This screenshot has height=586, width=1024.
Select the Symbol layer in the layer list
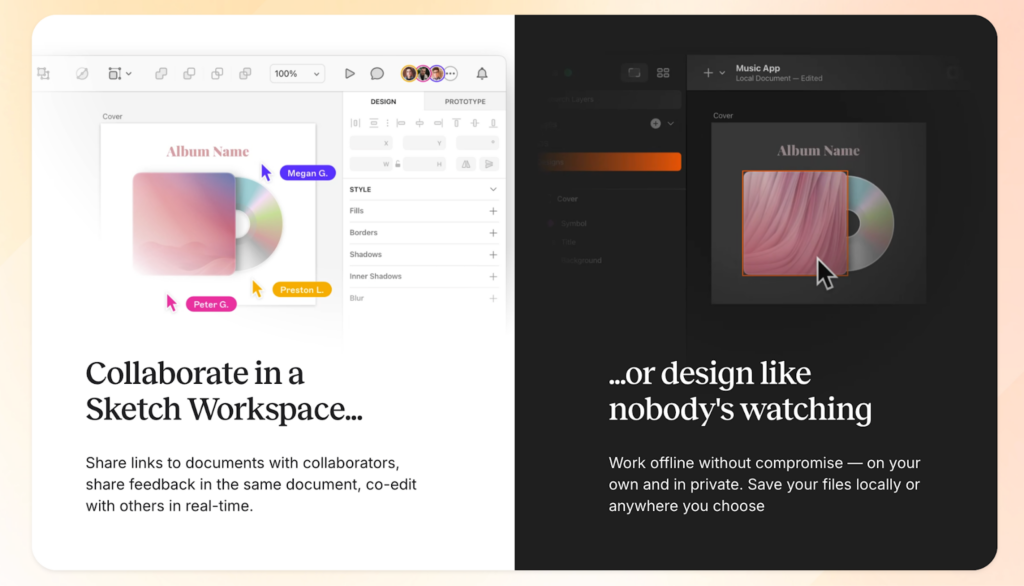pos(573,224)
